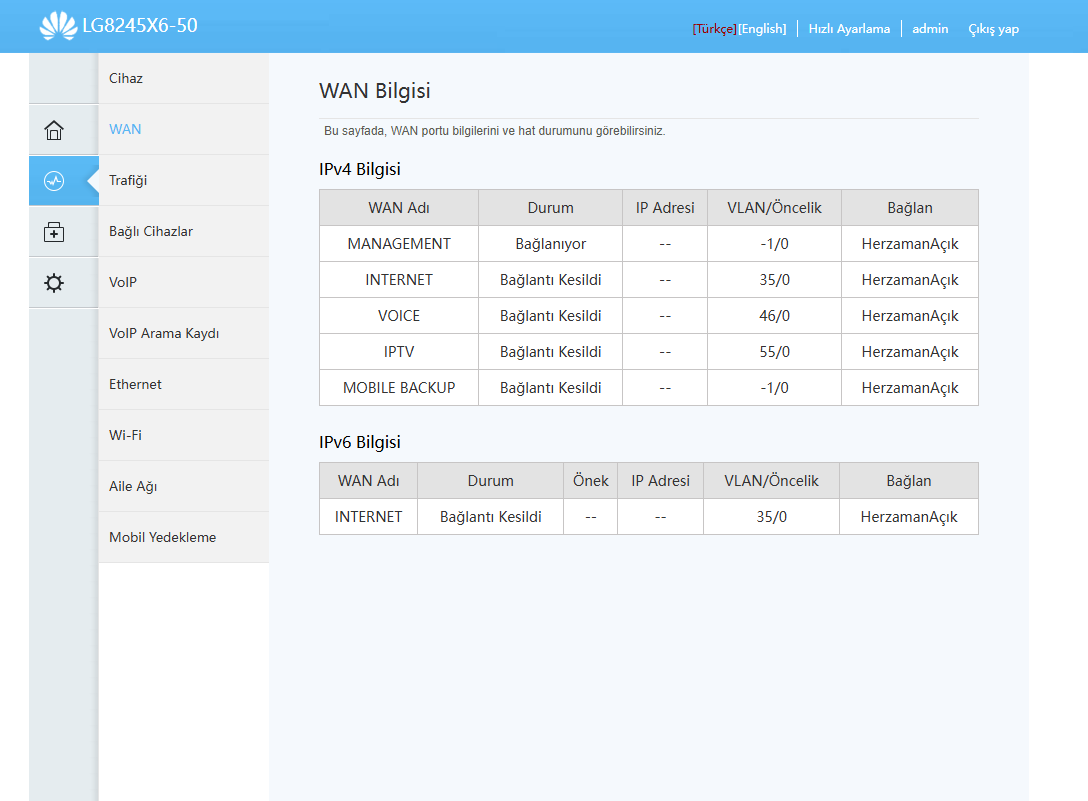This screenshot has height=801, width=1088.
Task: Select the system status pulse icon
Action: coord(54,181)
